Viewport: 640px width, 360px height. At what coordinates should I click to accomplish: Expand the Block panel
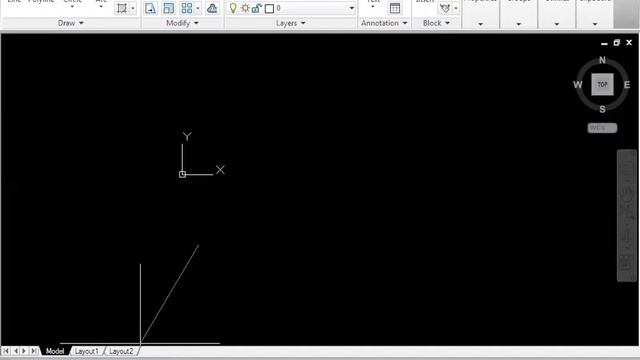coord(436,23)
